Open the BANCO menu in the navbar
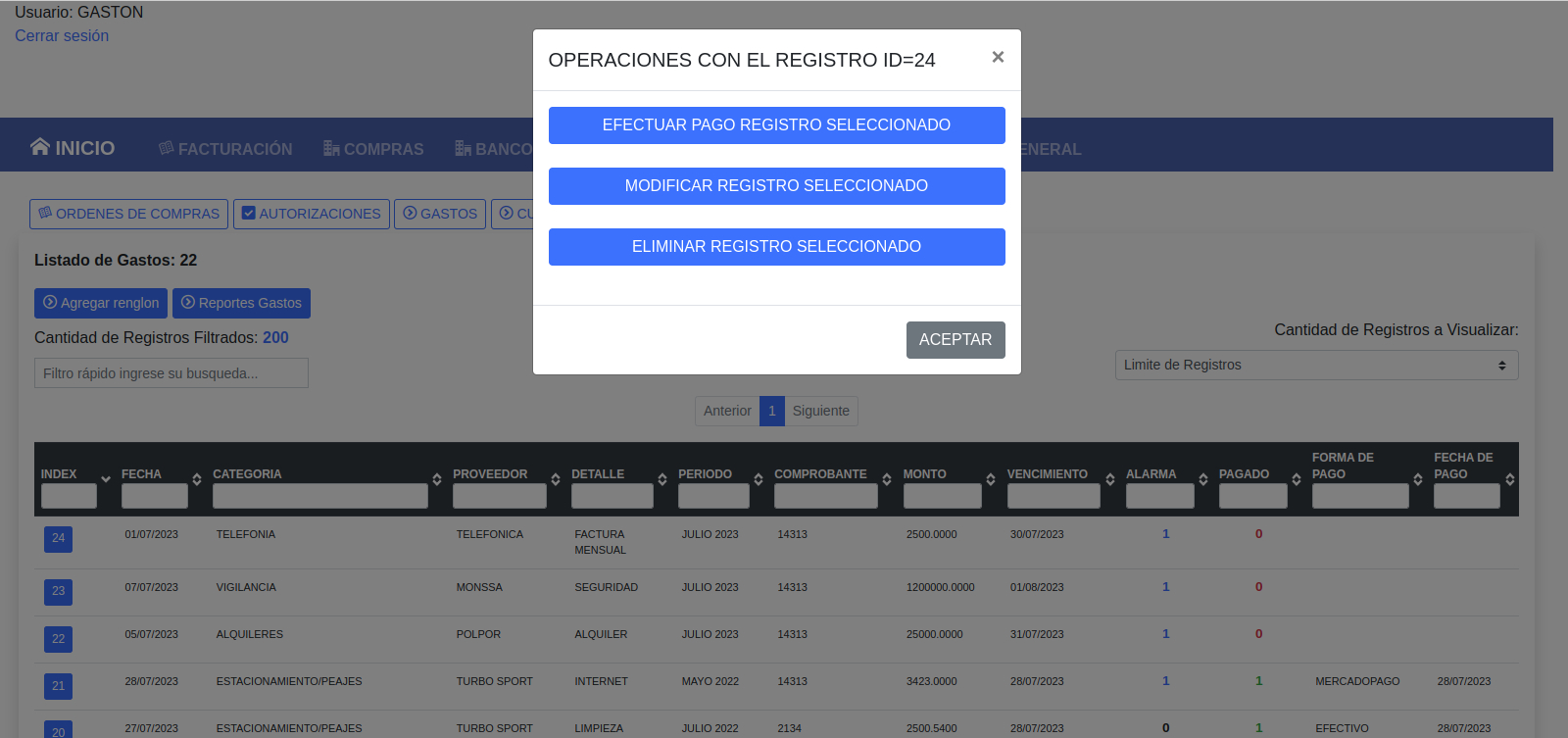The image size is (1568, 738). pos(493,149)
